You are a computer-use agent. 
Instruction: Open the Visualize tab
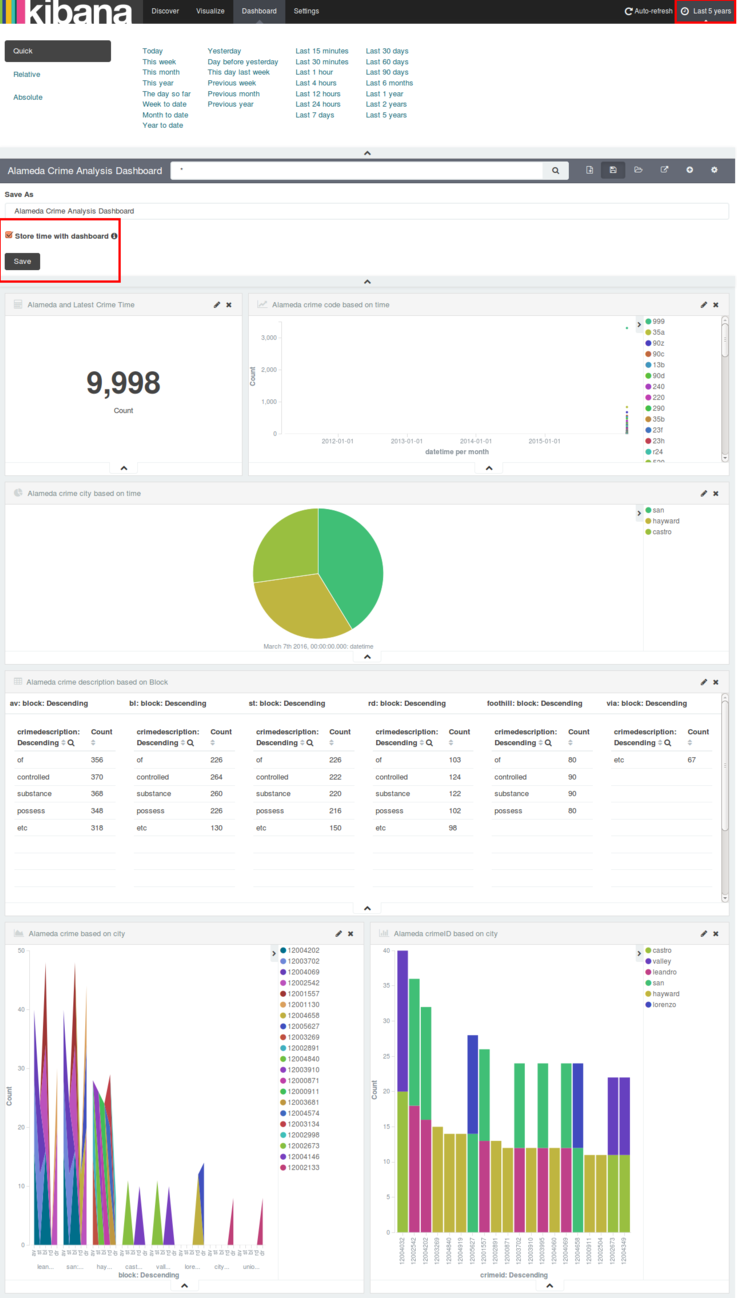210,11
